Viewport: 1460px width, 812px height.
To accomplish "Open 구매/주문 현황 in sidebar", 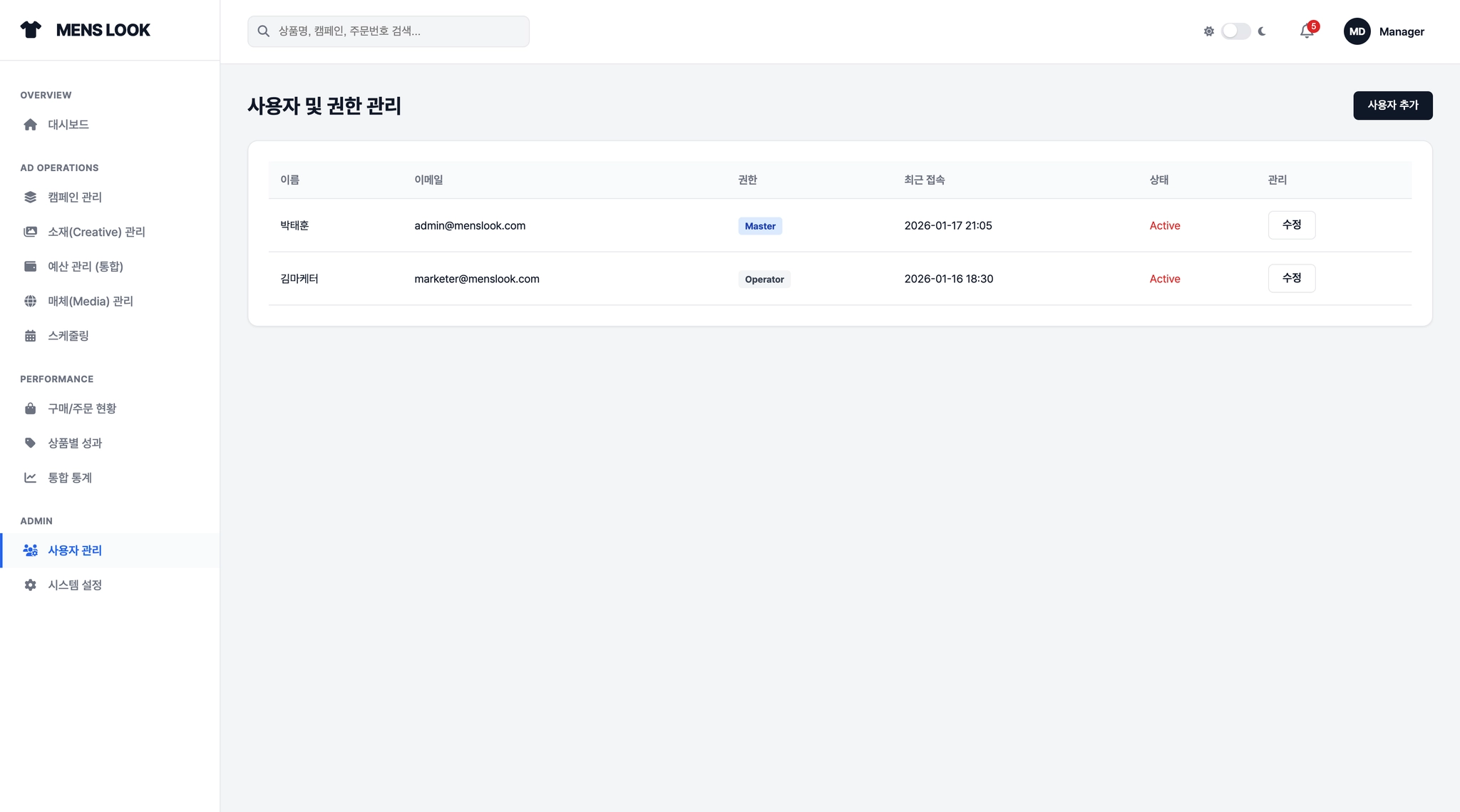I will [x=82, y=408].
